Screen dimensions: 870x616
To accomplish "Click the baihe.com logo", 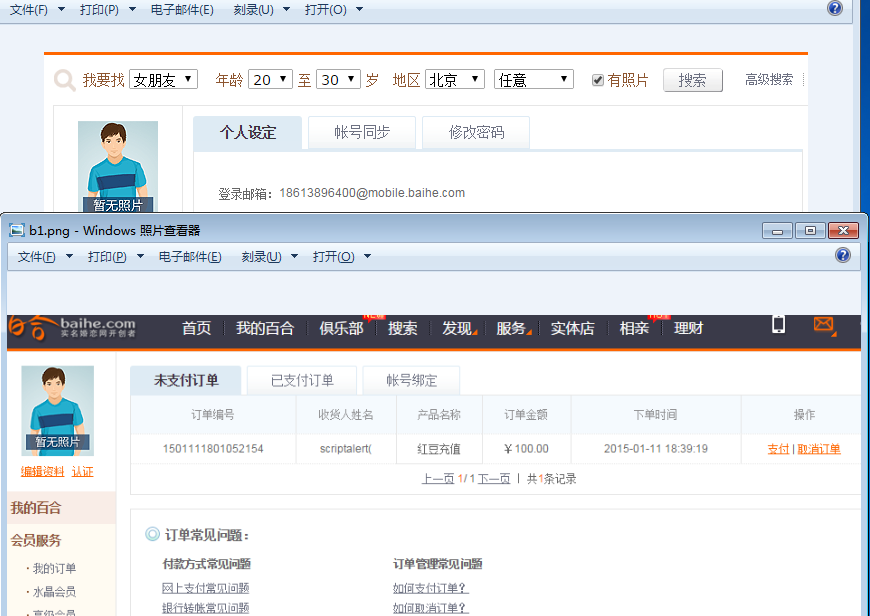I will [x=72, y=327].
